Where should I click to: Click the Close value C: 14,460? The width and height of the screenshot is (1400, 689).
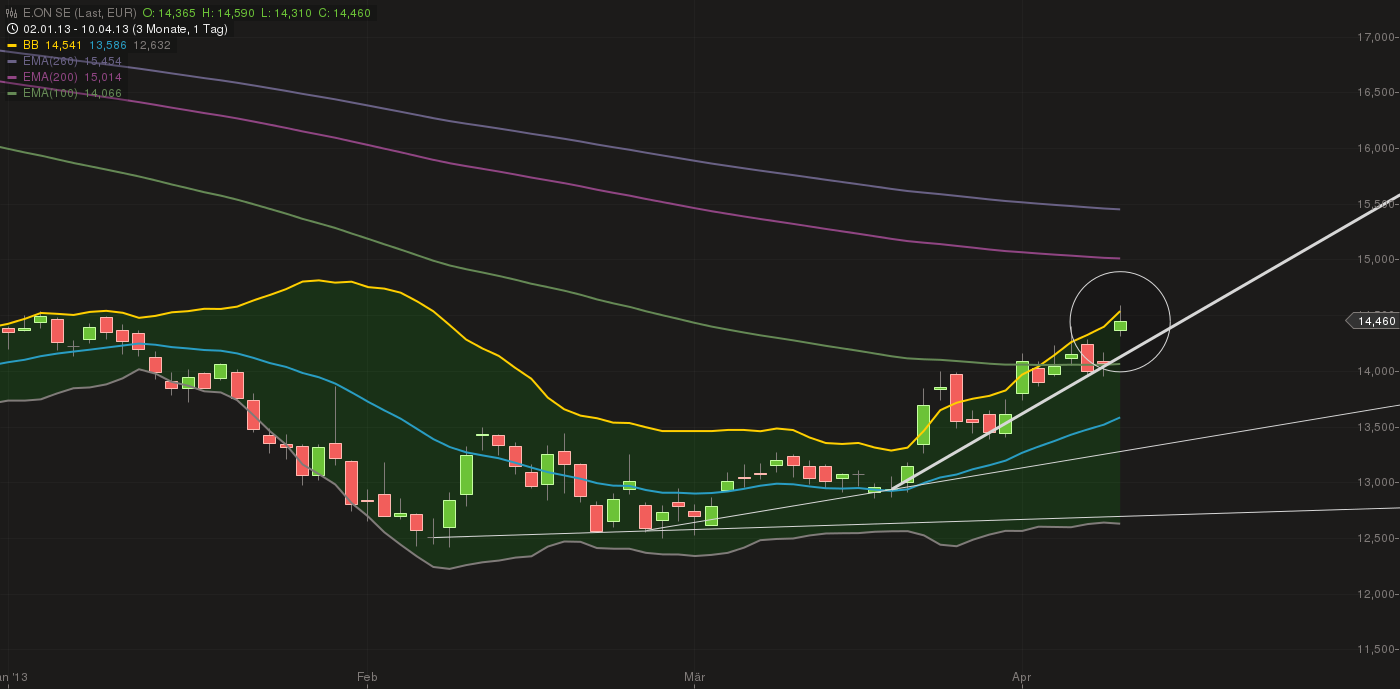click(x=346, y=13)
